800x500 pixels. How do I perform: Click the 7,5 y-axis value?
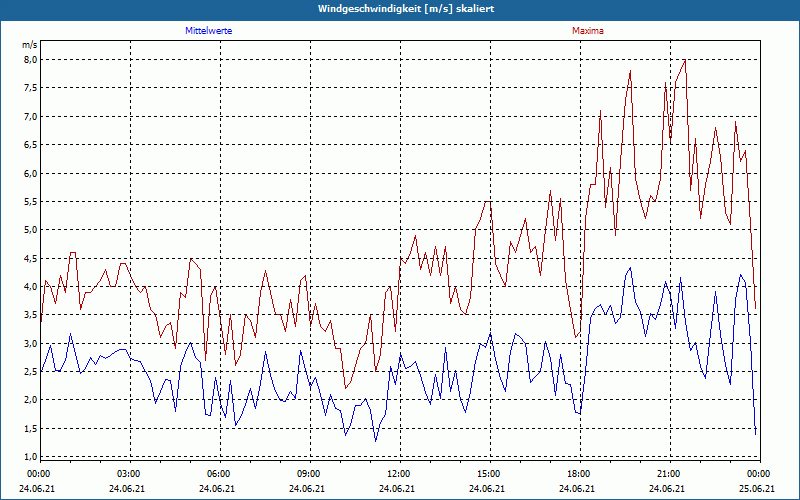(31, 88)
